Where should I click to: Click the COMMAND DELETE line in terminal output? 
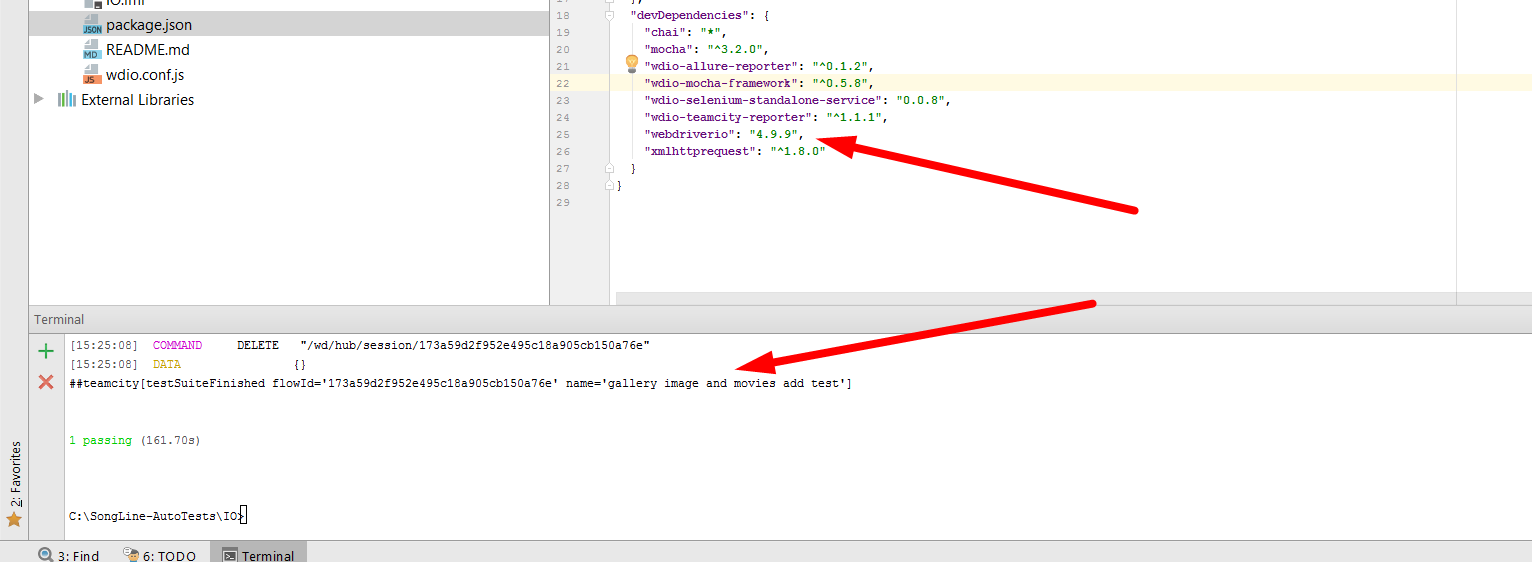pyautogui.click(x=360, y=345)
